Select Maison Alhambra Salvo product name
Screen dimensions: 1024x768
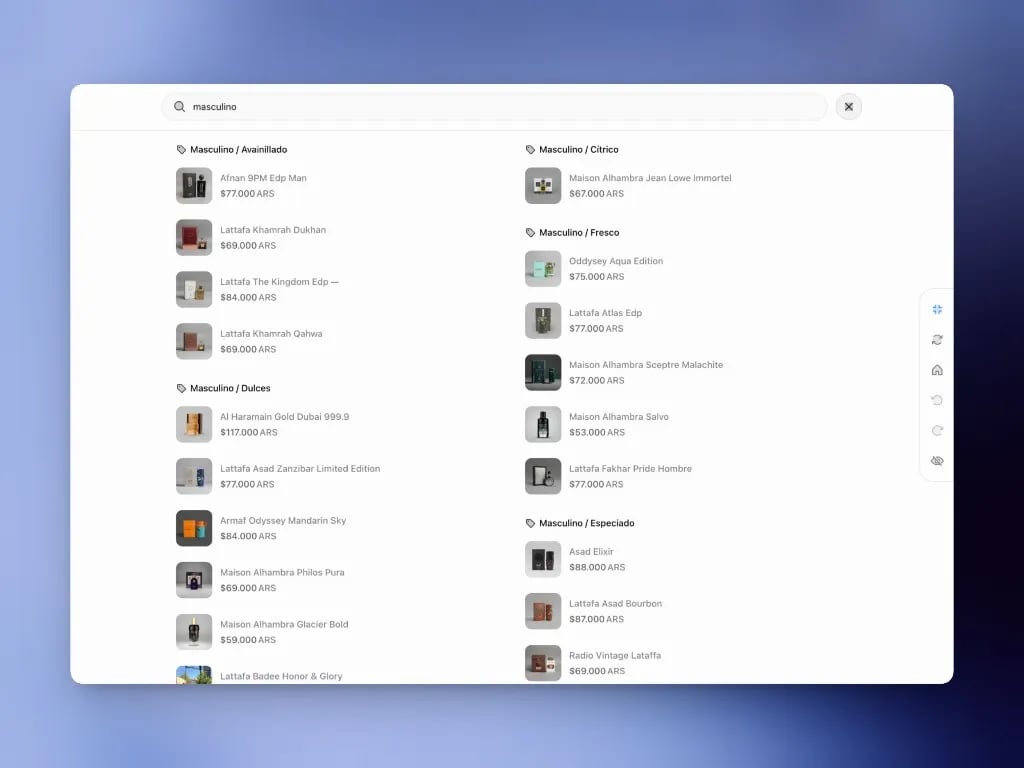pyautogui.click(x=618, y=417)
